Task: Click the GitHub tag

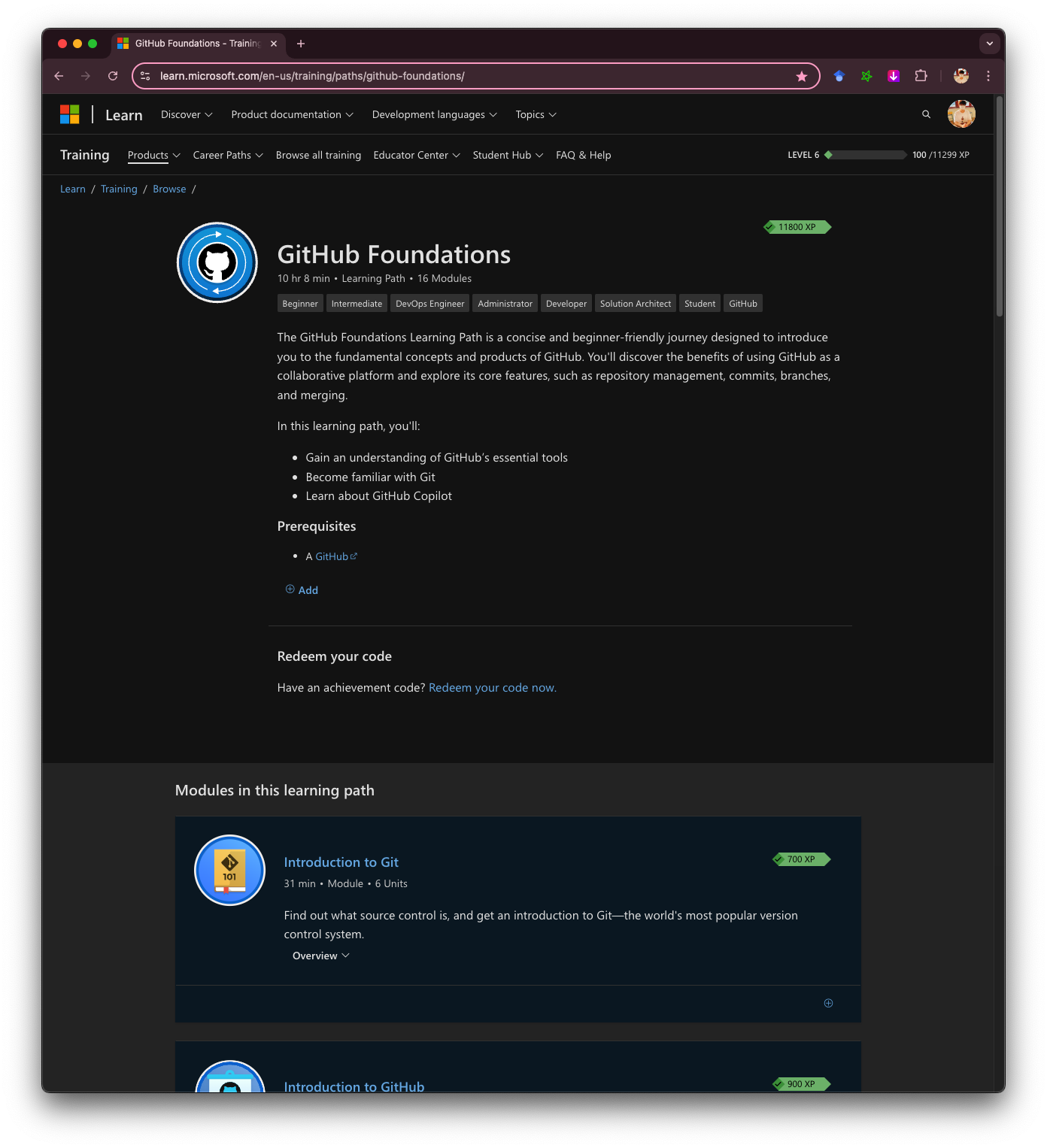Action: (x=743, y=304)
